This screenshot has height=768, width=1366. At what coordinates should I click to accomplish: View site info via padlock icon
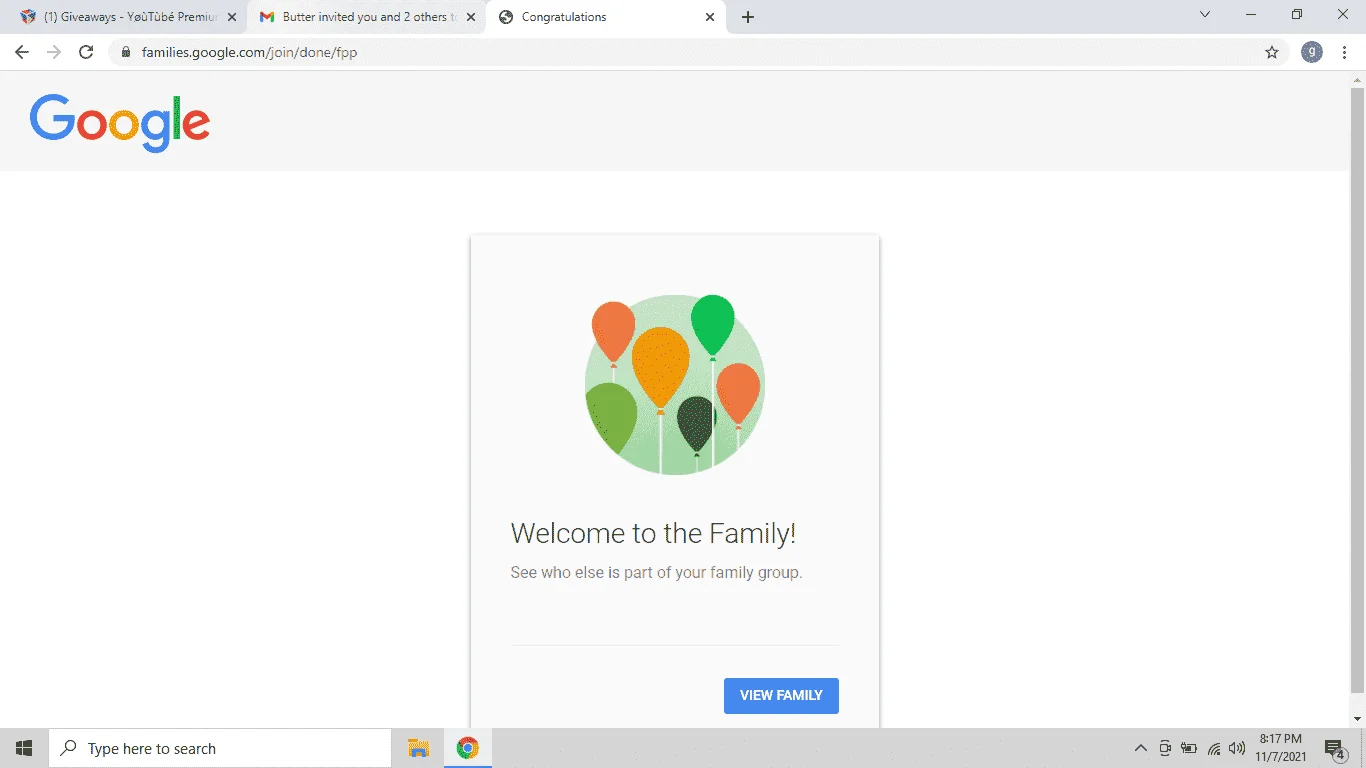(x=125, y=52)
